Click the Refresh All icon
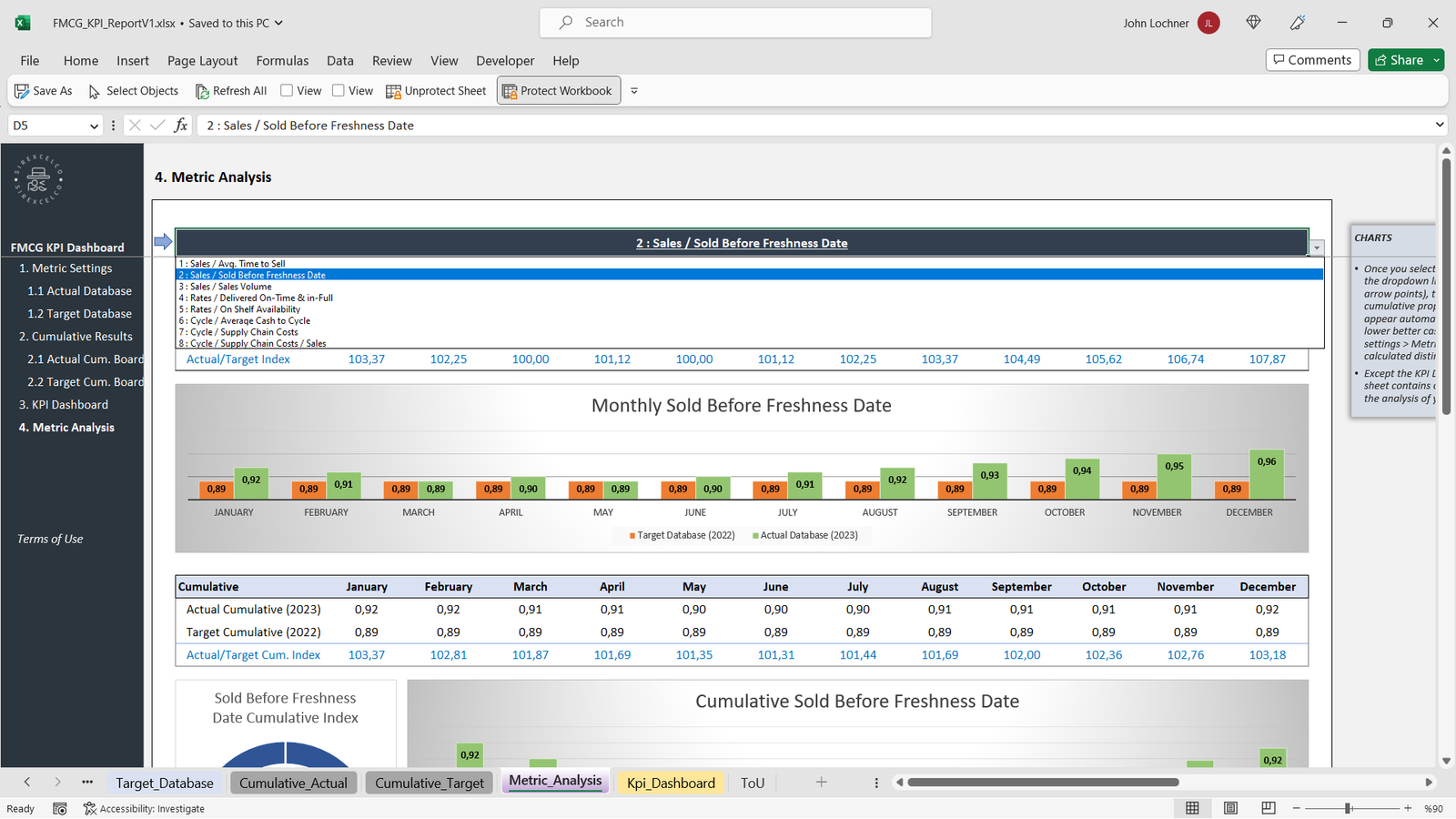Image resolution: width=1456 pixels, height=819 pixels. tap(202, 91)
